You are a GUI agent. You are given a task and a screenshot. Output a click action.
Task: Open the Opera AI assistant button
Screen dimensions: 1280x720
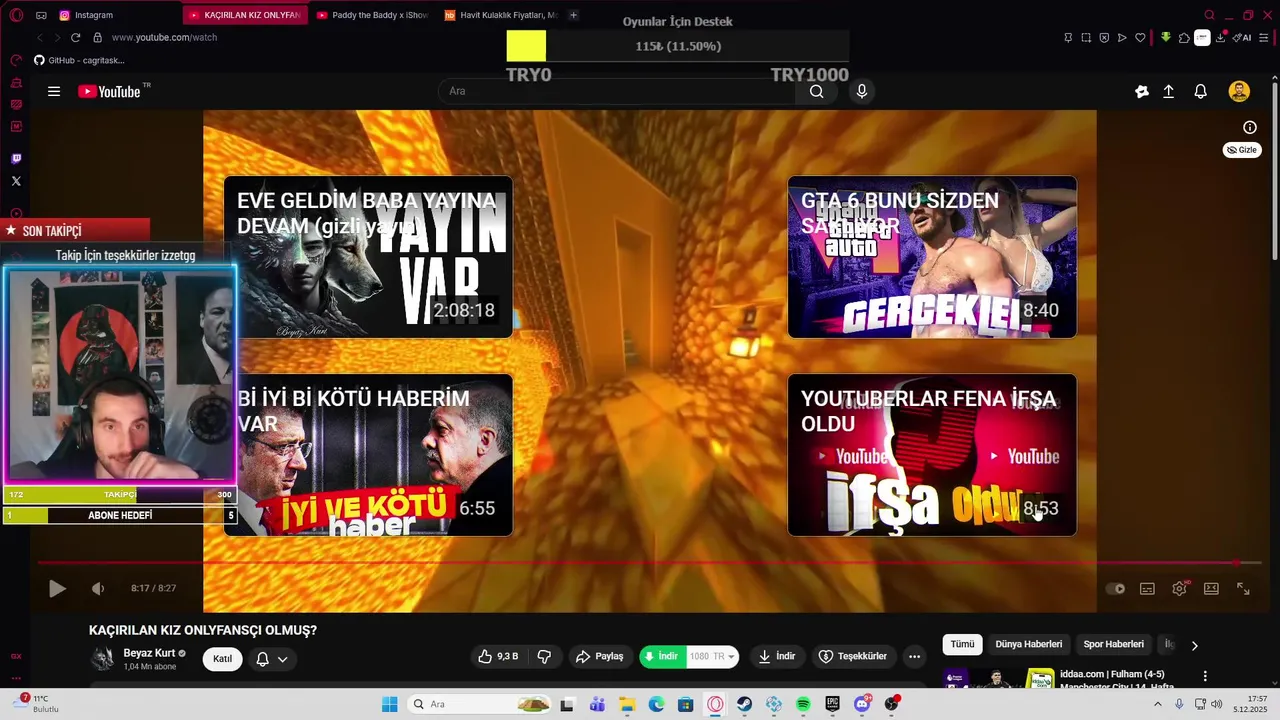pyautogui.click(x=1242, y=38)
